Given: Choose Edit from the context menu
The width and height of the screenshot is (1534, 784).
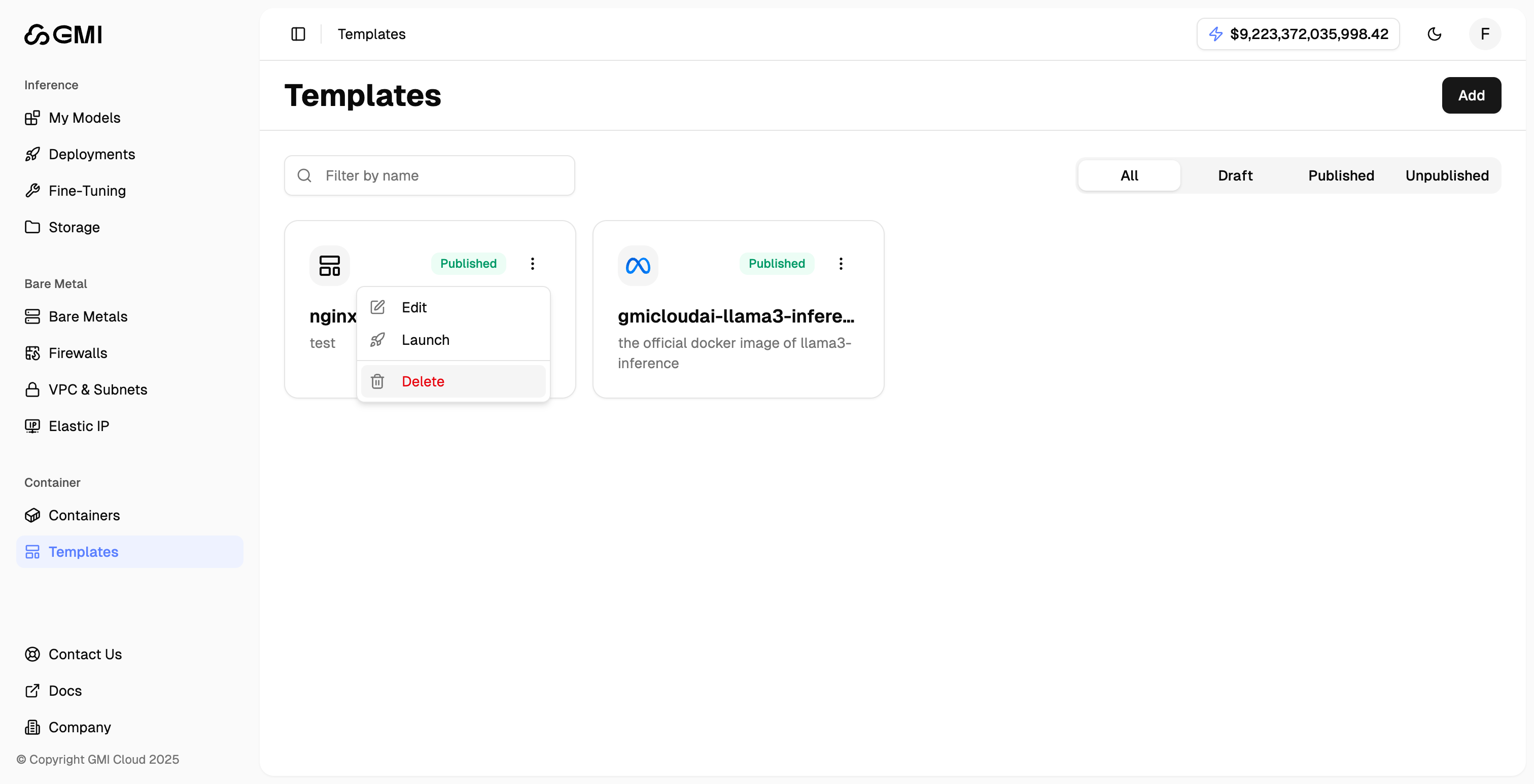Looking at the screenshot, I should (x=414, y=307).
